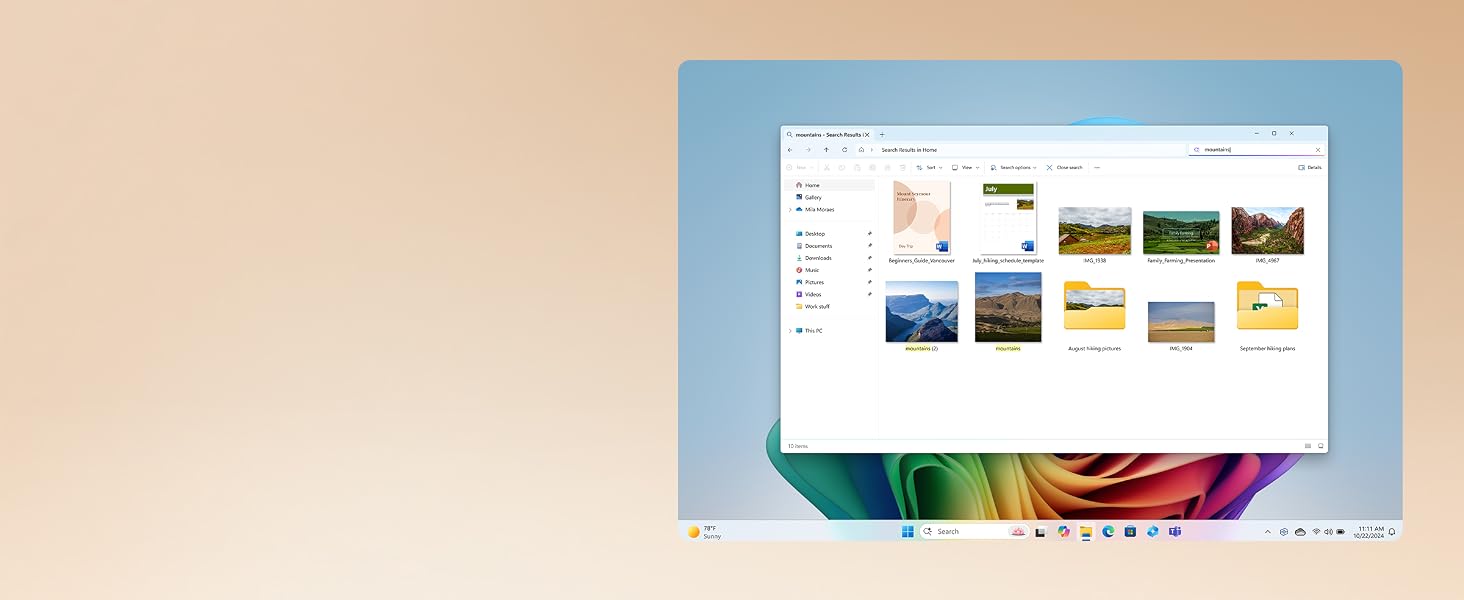
Task: Select the July_hiking_schedule_template document
Action: coord(1008,222)
